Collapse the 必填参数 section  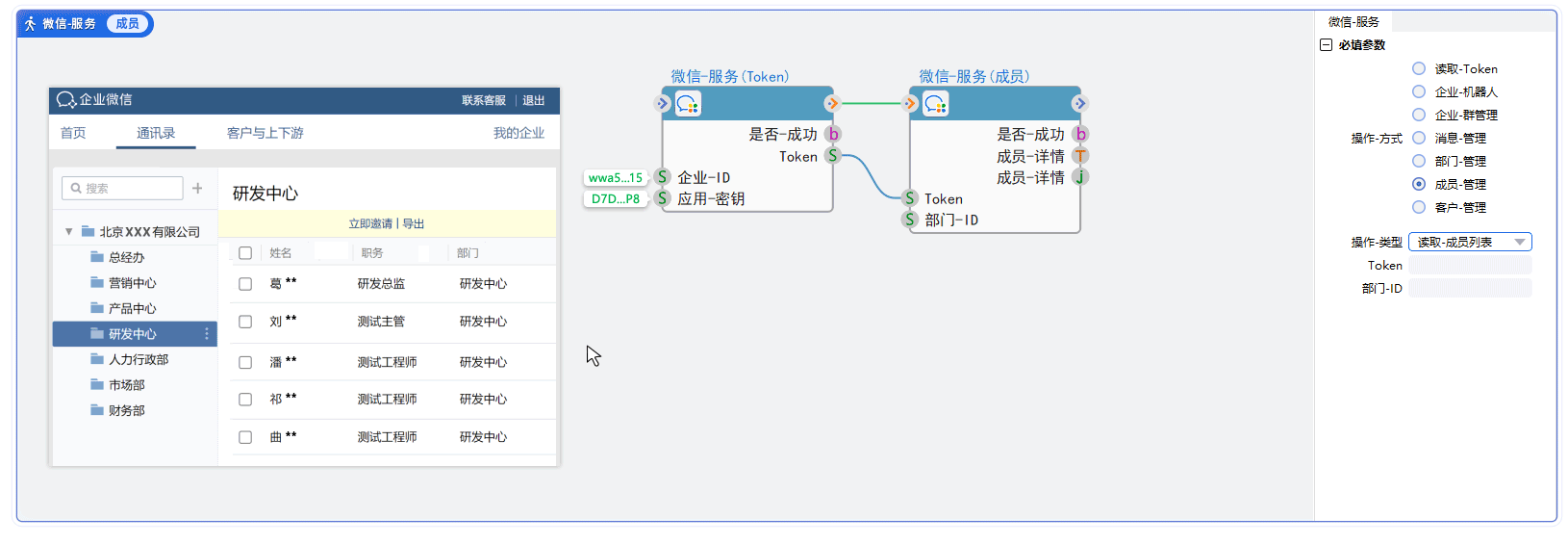pyautogui.click(x=1326, y=45)
